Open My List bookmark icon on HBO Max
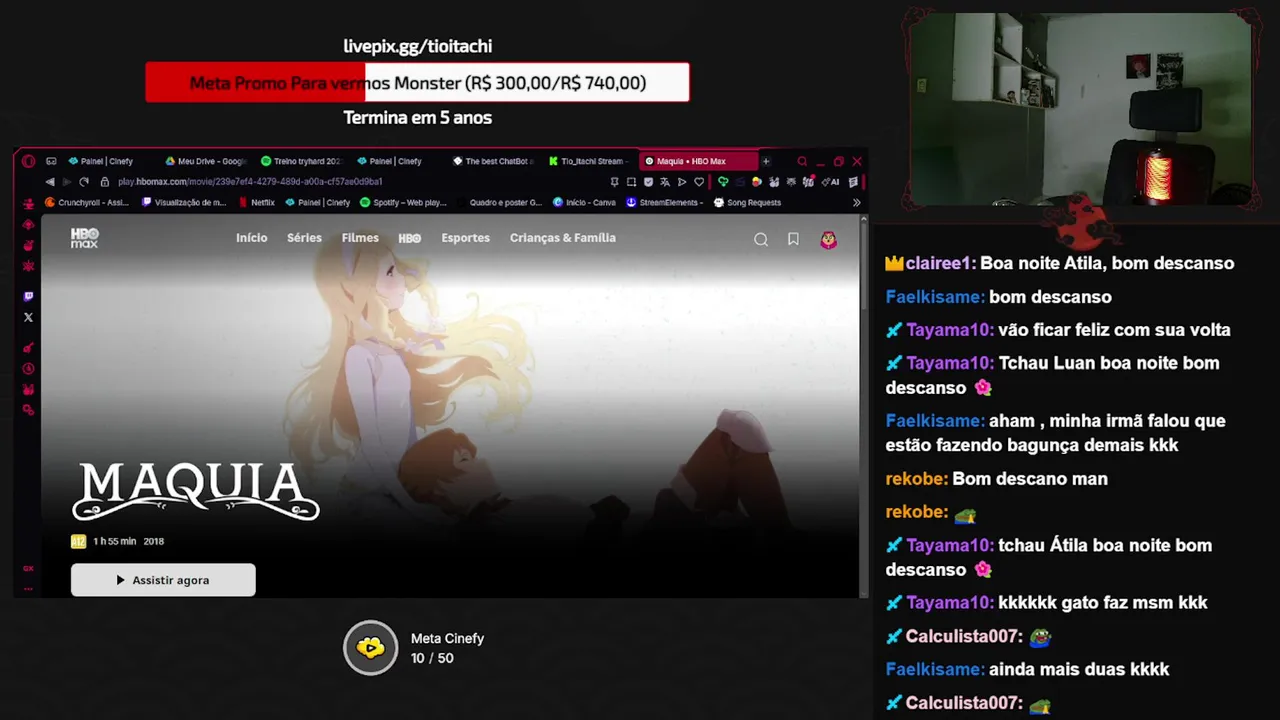The width and height of the screenshot is (1280, 720). pos(793,239)
